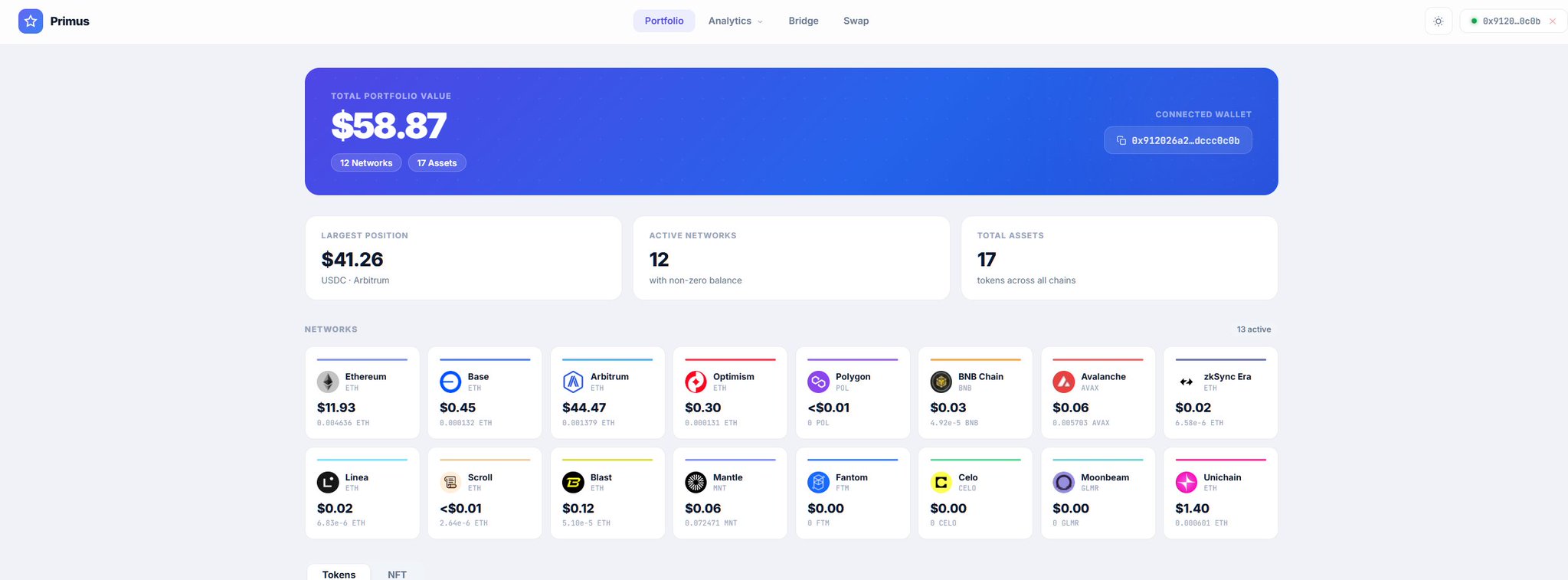The image size is (1568, 580).
Task: Click the 17 Assets badge
Action: (437, 163)
